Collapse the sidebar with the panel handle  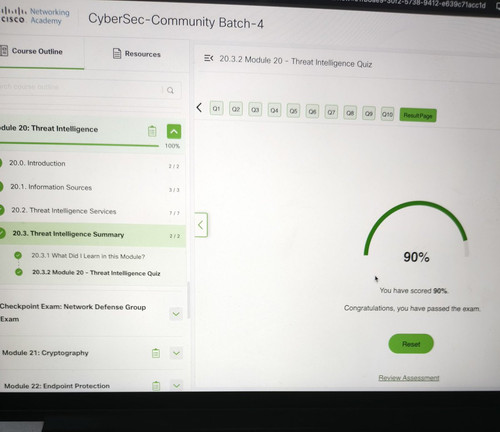pyautogui.click(x=201, y=225)
